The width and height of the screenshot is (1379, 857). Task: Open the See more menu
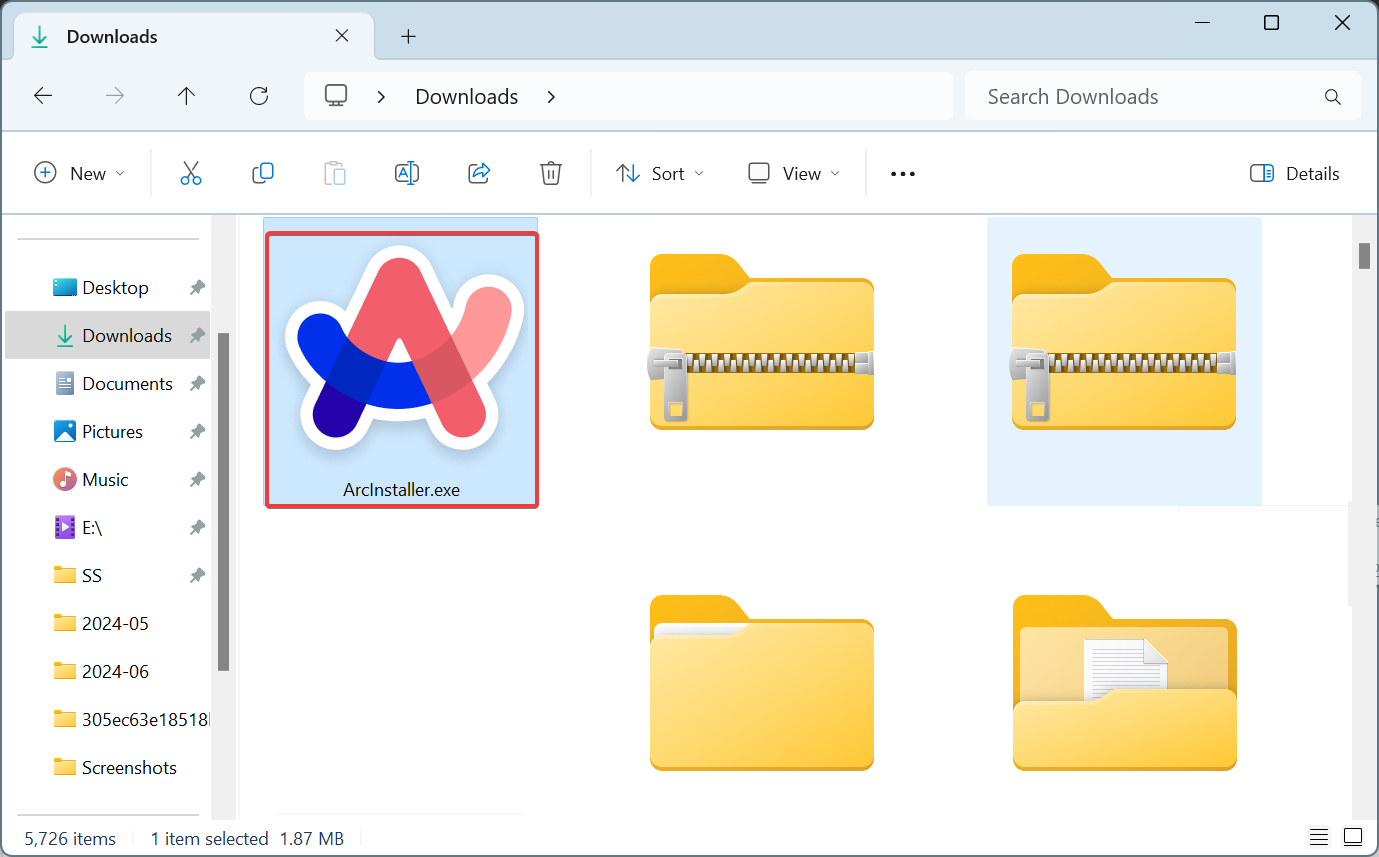tap(902, 173)
